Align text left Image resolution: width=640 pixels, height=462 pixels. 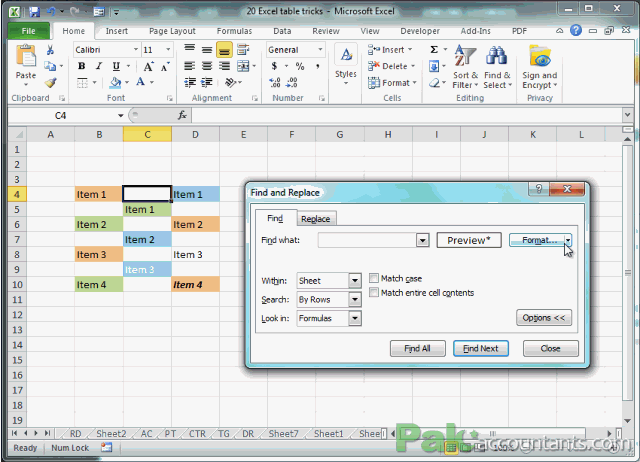pos(189,66)
